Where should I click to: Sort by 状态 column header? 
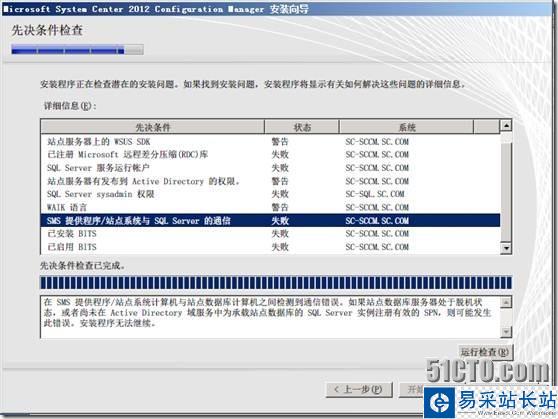(x=302, y=127)
